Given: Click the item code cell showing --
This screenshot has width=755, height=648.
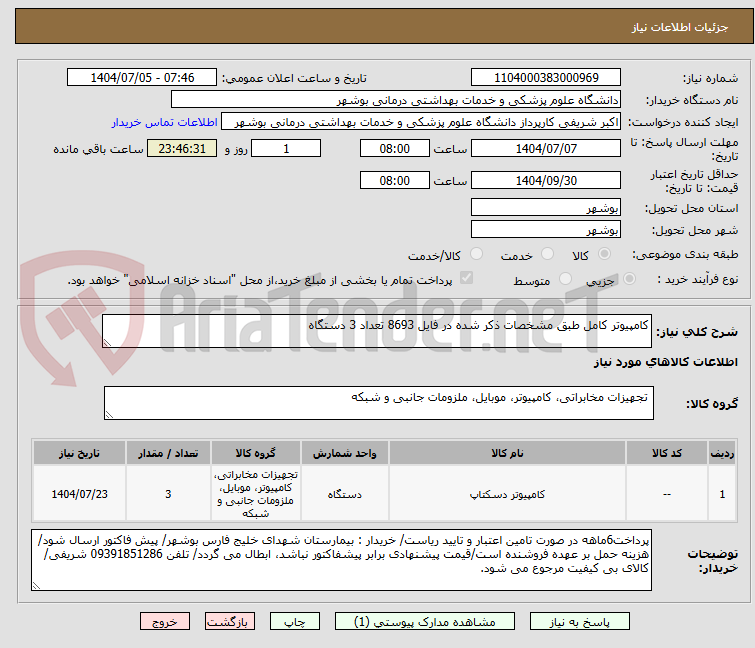Looking at the screenshot, I should point(667,494).
